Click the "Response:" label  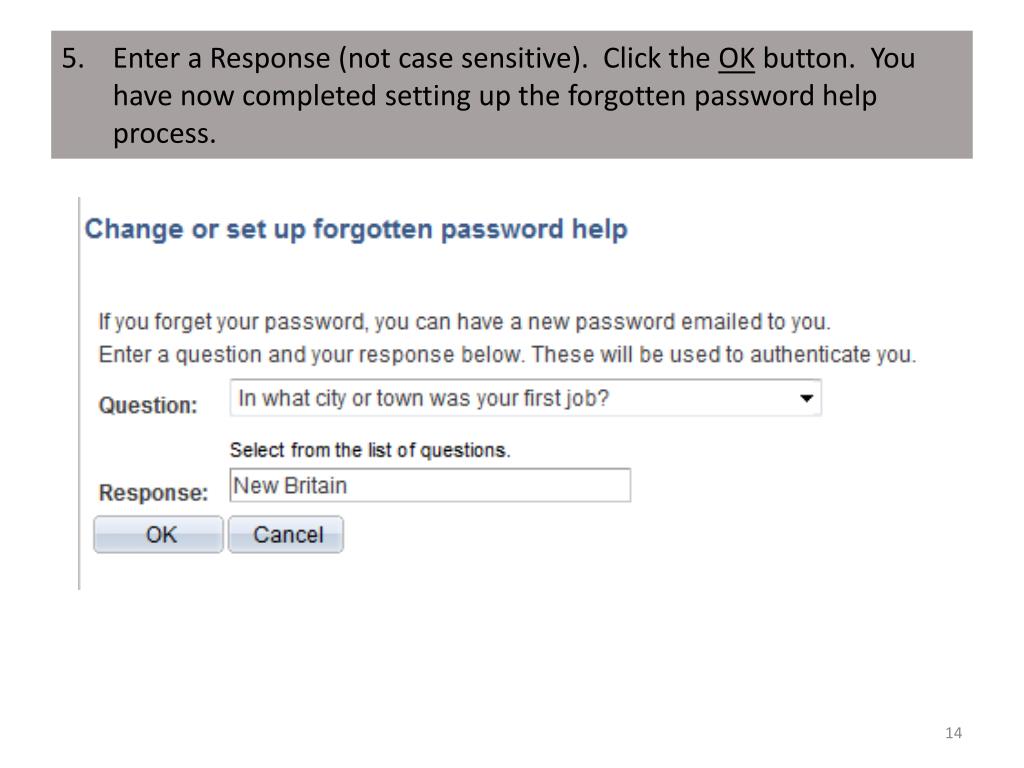pos(153,492)
